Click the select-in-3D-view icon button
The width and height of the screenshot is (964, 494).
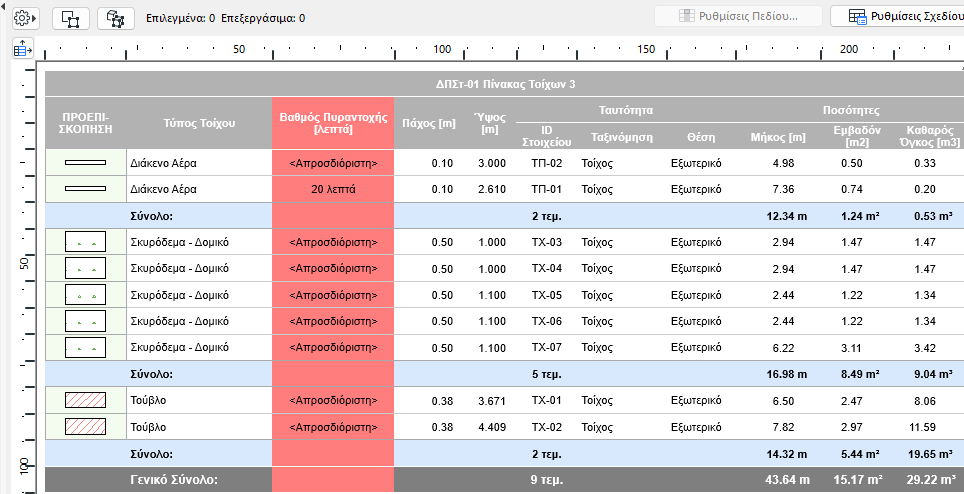pos(116,18)
